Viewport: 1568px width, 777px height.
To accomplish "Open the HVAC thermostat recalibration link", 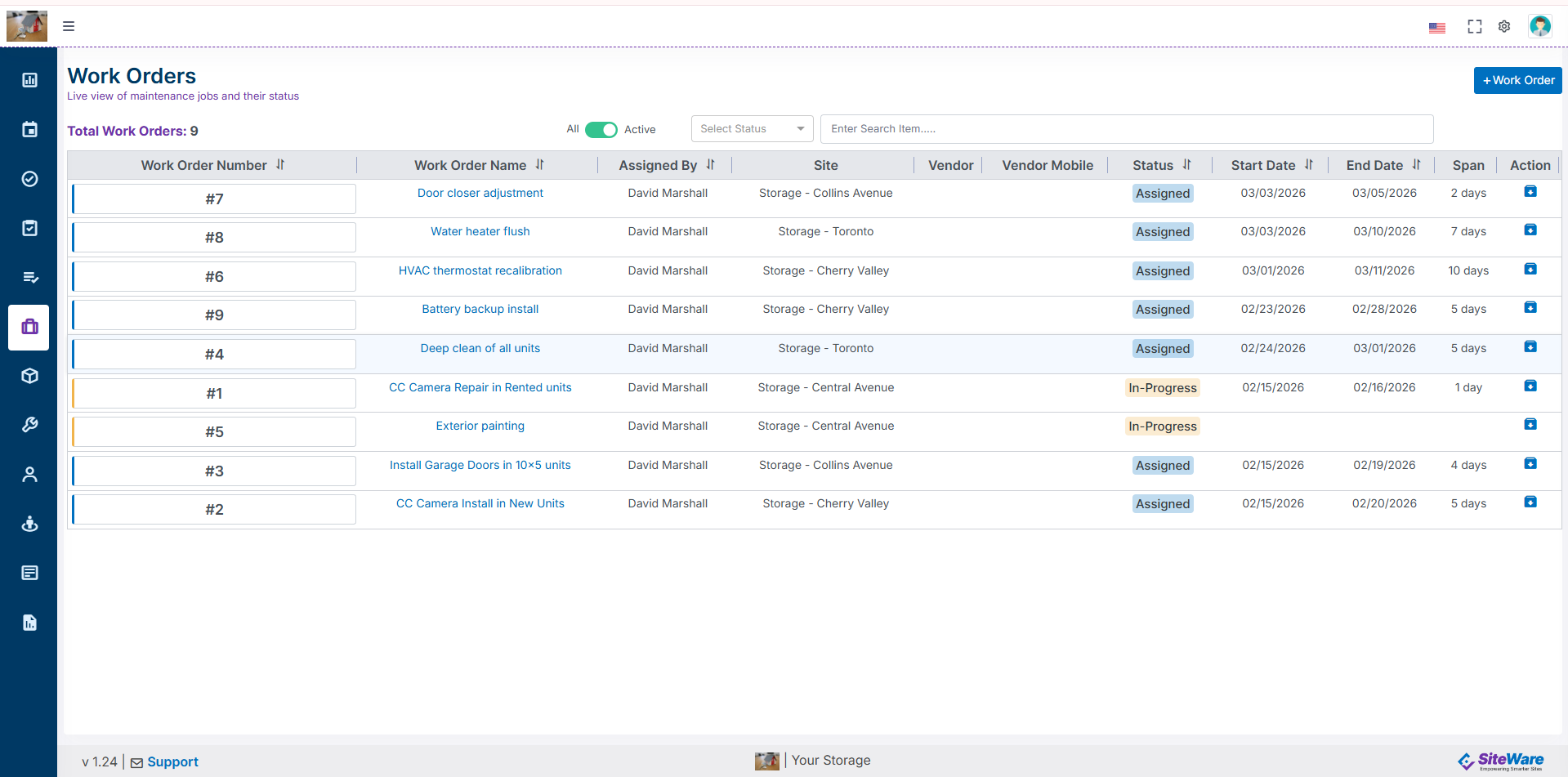I will (480, 270).
